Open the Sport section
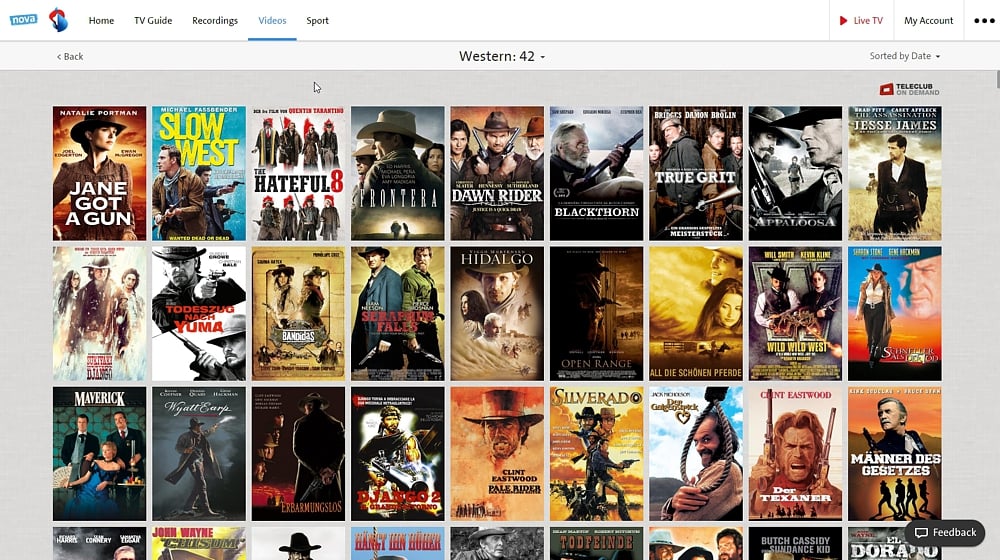This screenshot has width=1000, height=560. tap(318, 20)
